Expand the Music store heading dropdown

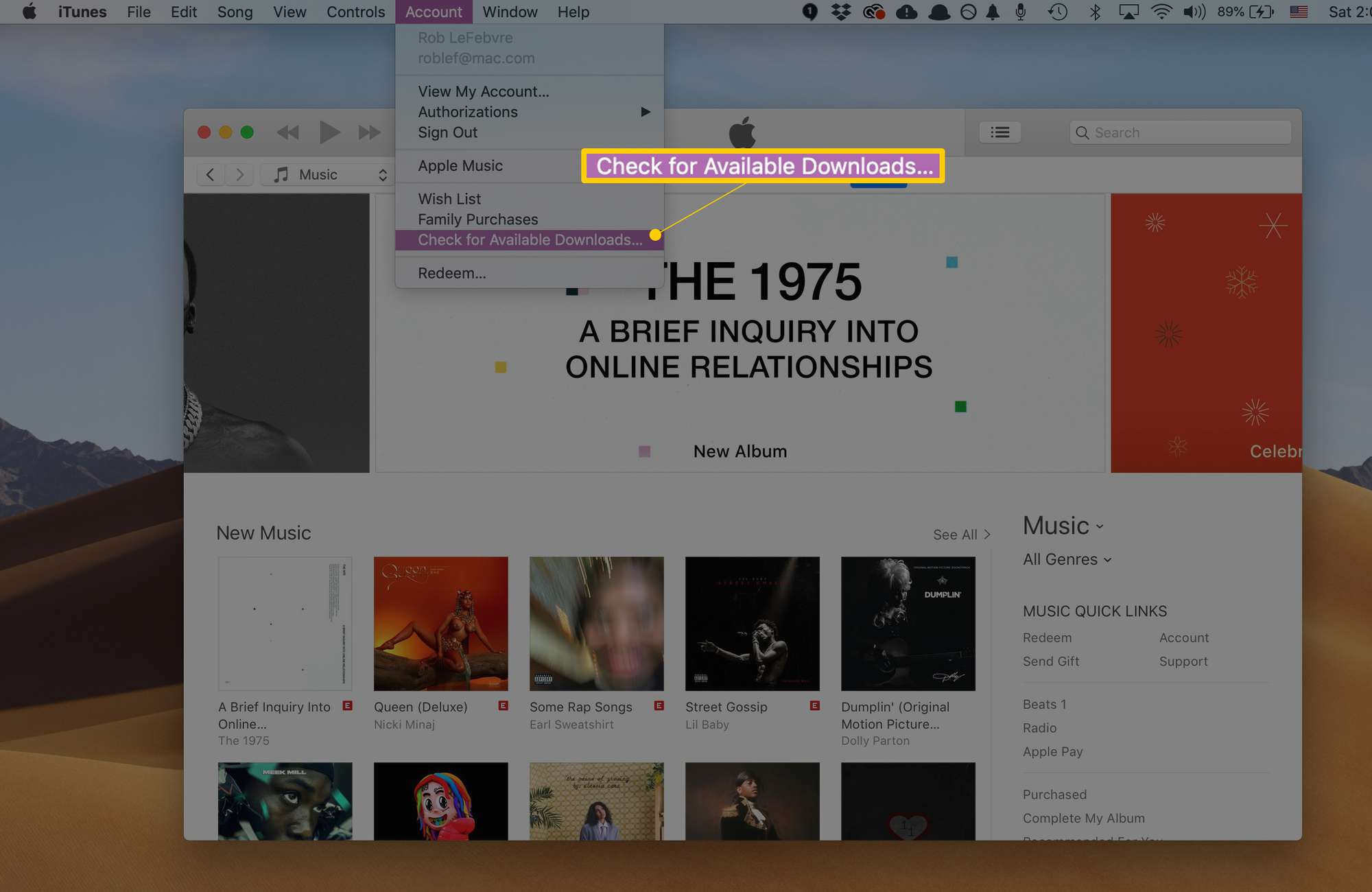[1063, 526]
